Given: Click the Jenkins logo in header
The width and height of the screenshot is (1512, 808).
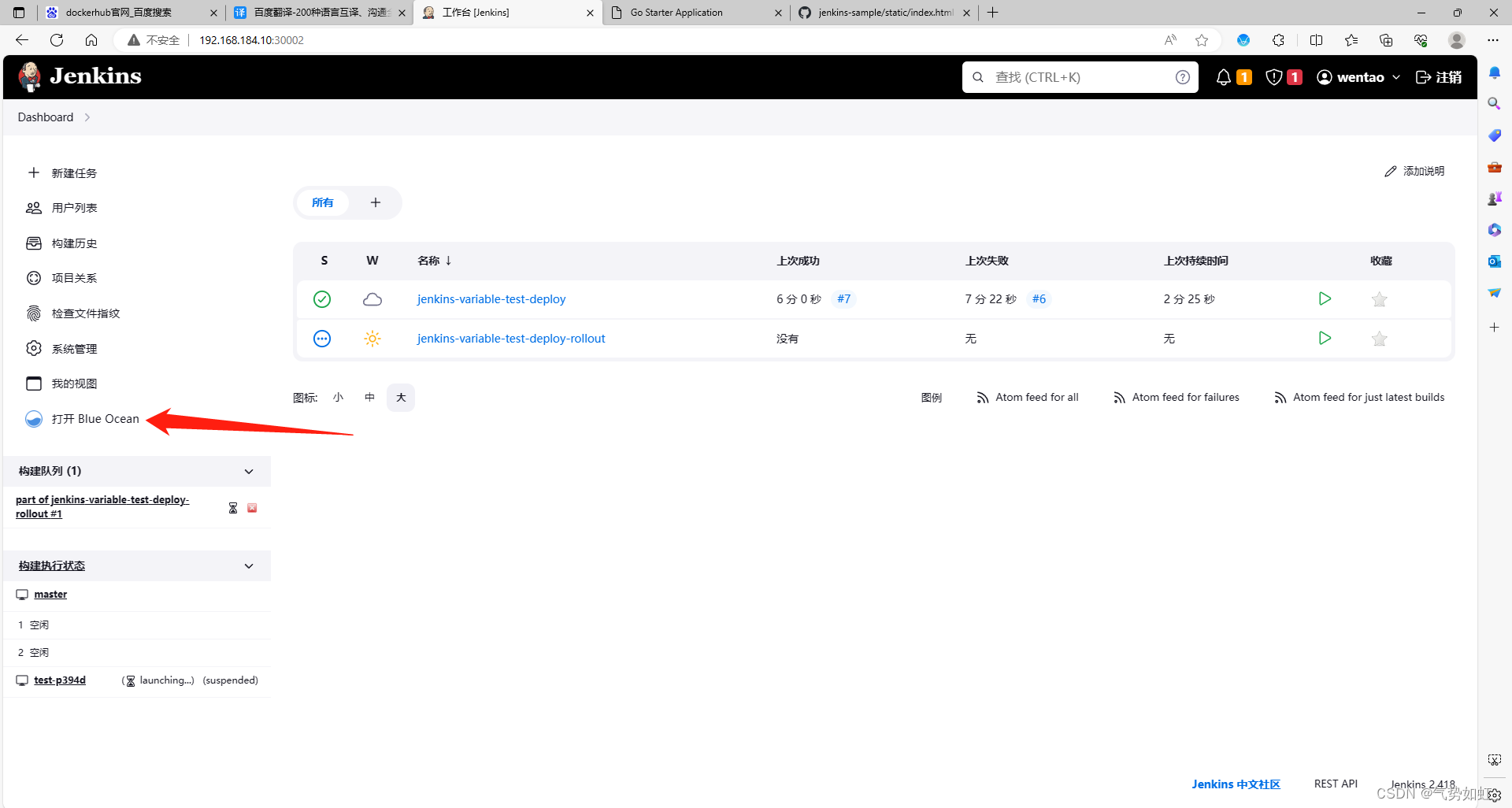Looking at the screenshot, I should (x=80, y=76).
